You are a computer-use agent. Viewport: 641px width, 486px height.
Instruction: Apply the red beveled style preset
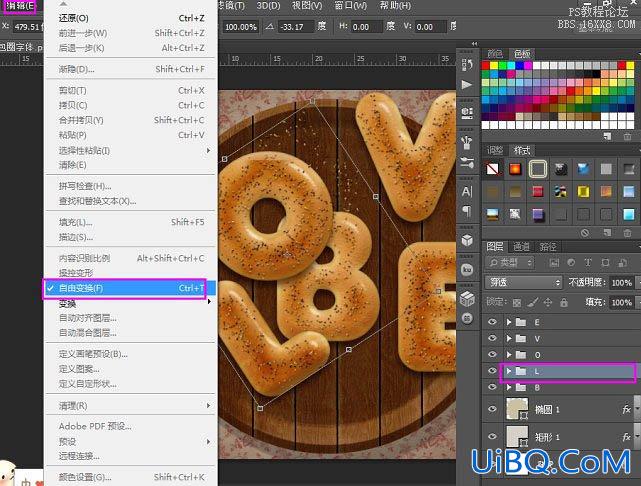(x=538, y=191)
